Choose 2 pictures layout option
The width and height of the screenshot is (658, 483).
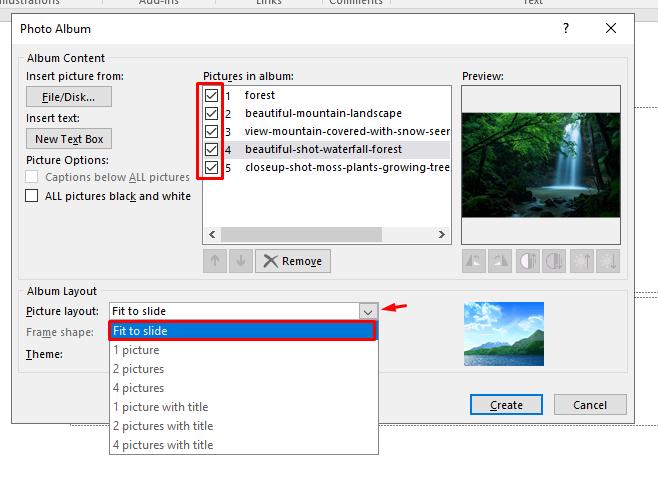[243, 369]
